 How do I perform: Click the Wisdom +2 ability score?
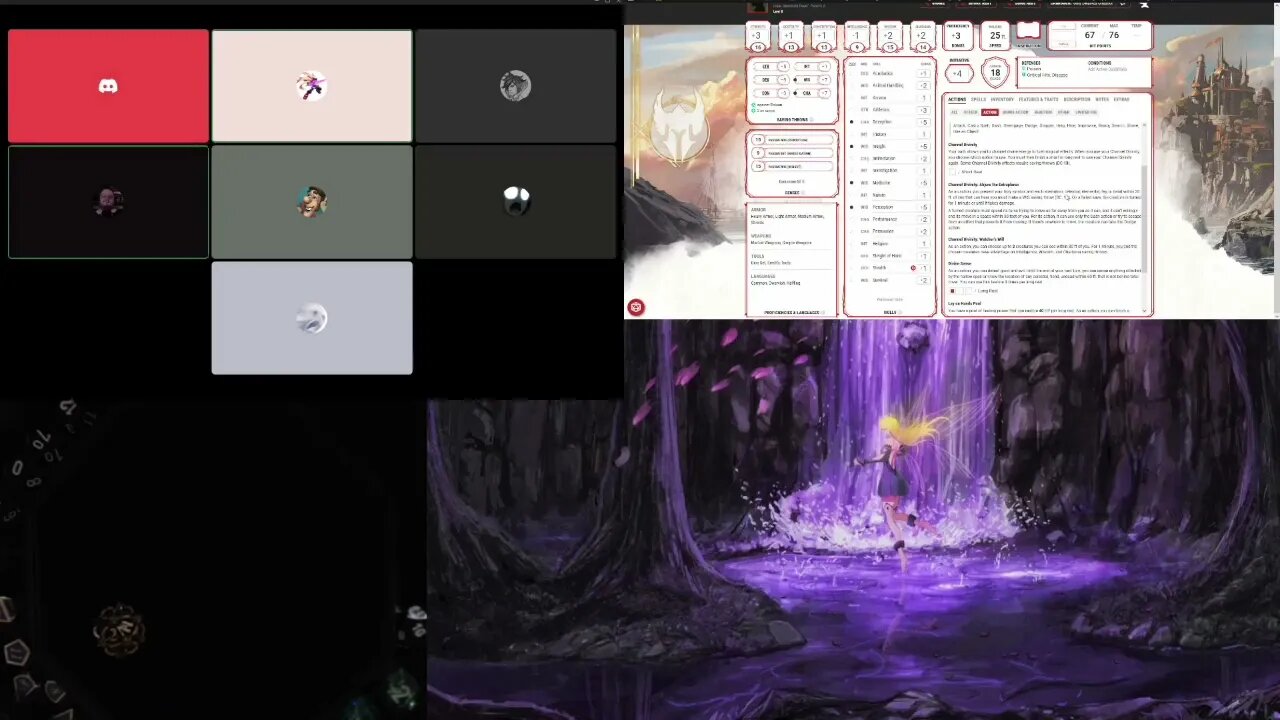889,36
